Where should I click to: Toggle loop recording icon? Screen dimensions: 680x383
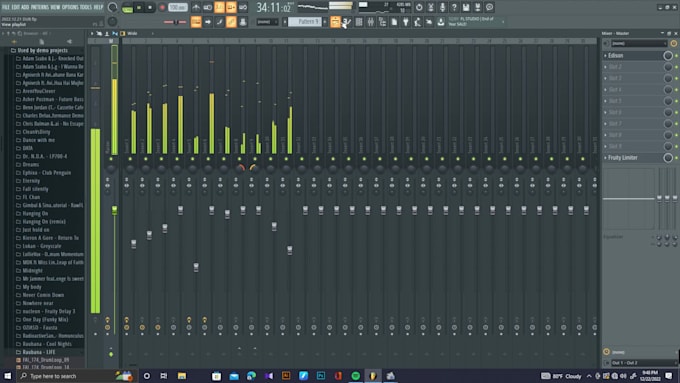tap(243, 7)
